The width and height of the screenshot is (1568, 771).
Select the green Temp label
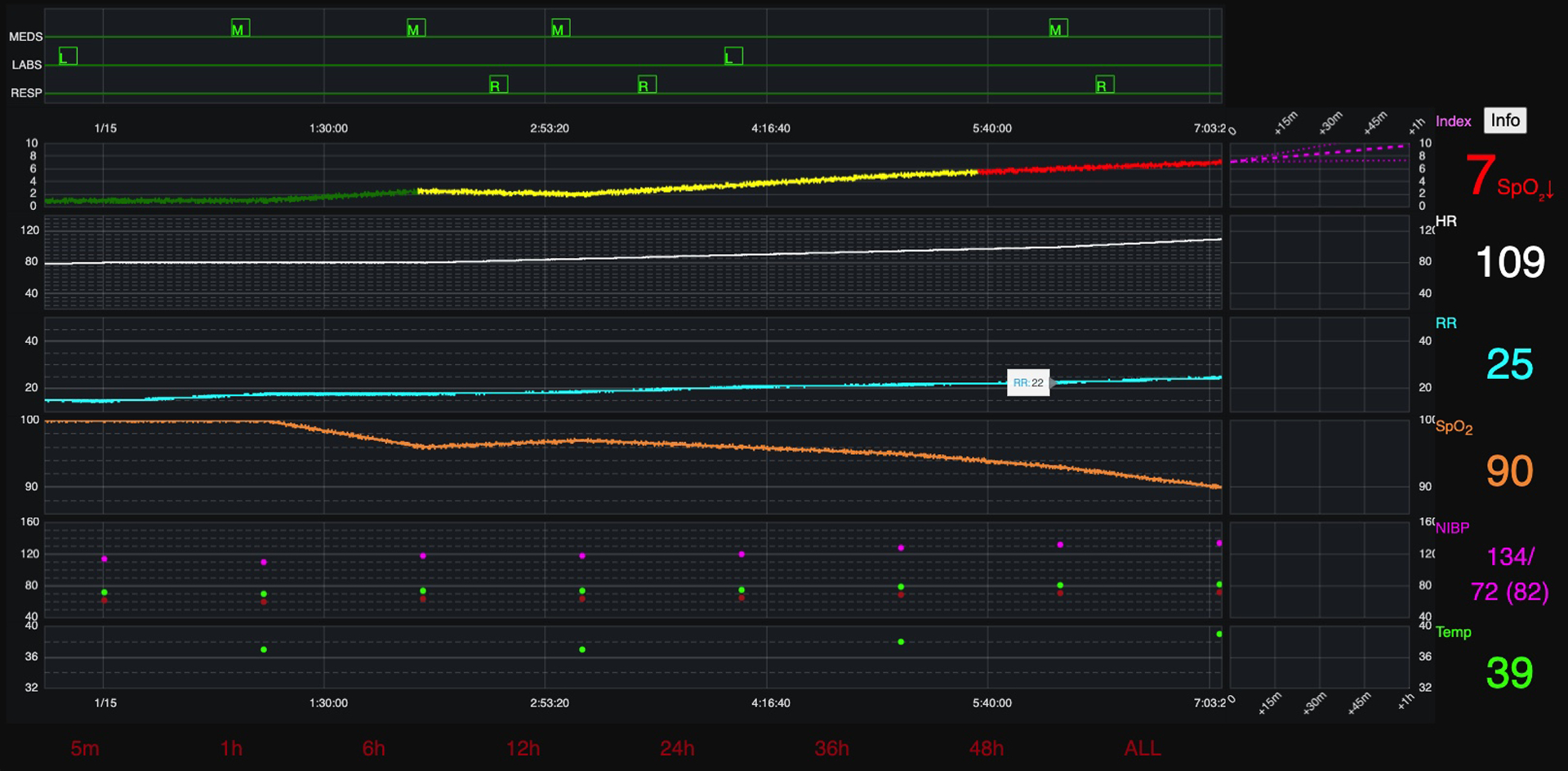point(1454,632)
